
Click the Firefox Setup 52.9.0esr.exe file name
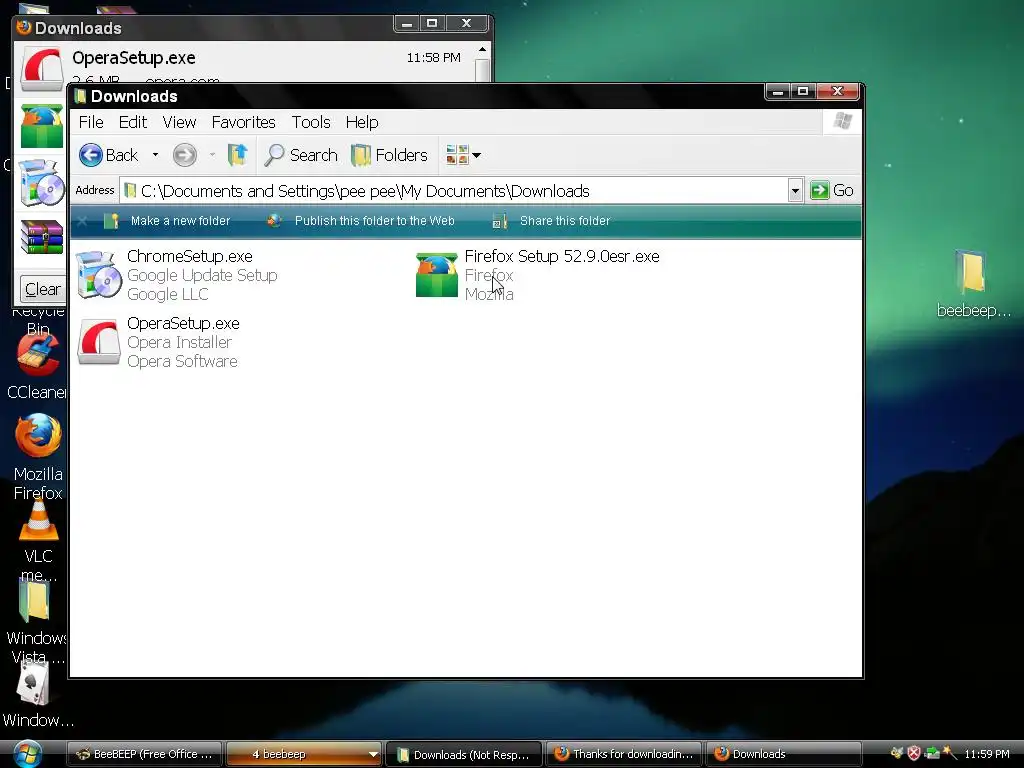pyautogui.click(x=562, y=257)
